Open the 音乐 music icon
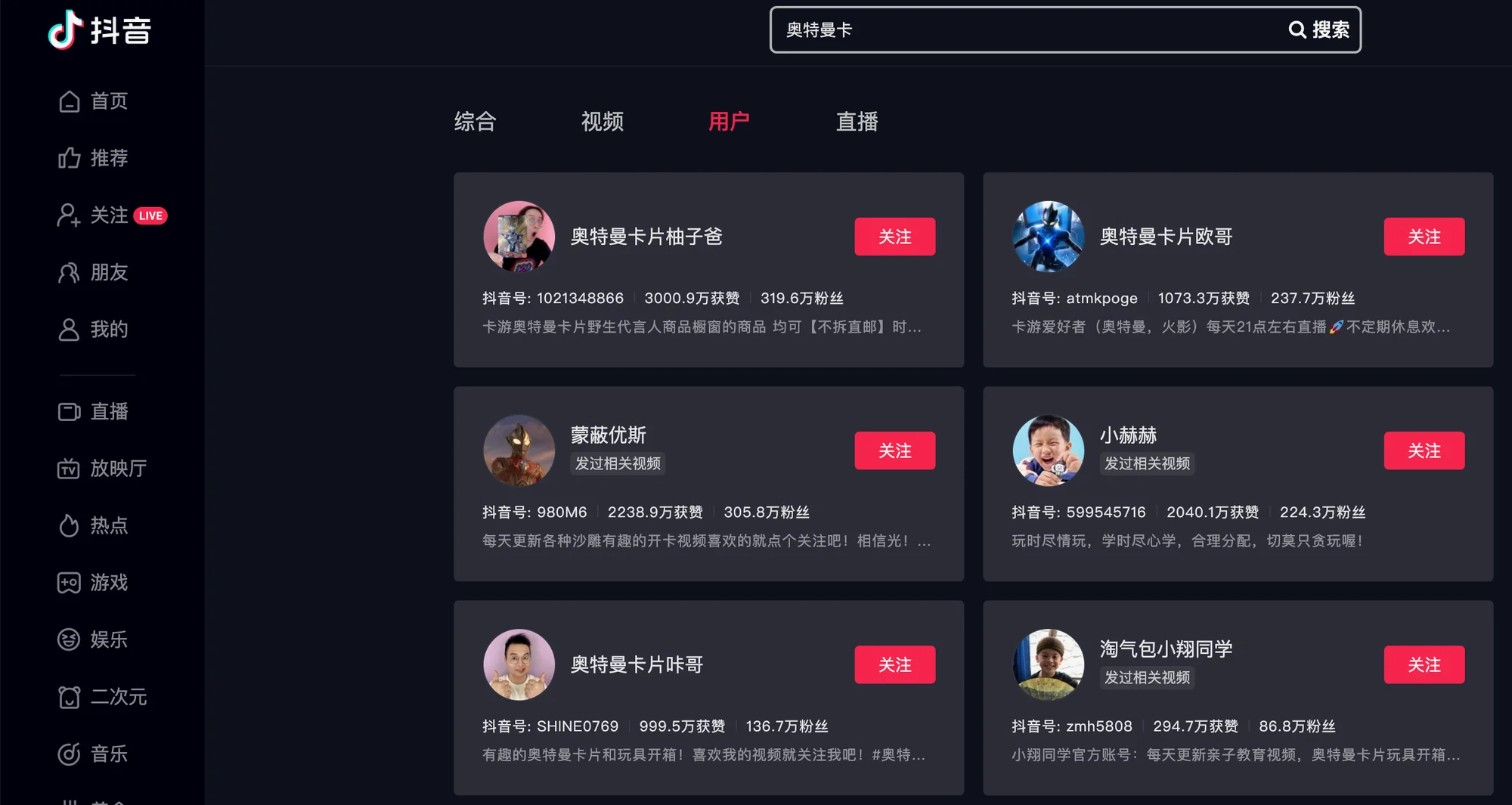This screenshot has width=1512, height=805. click(70, 754)
